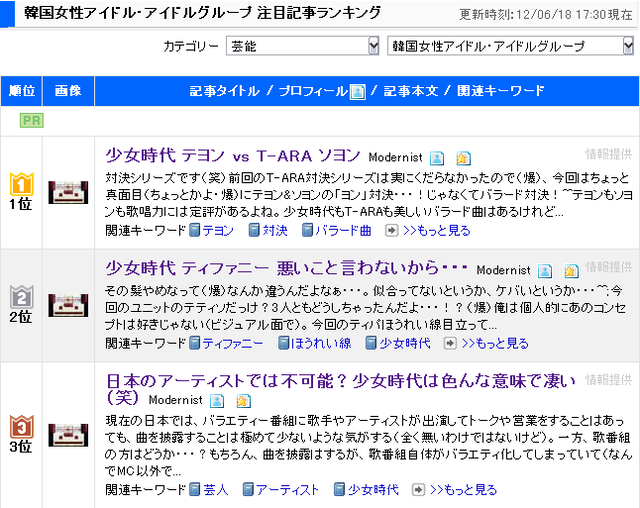Click keyword link 対決
This screenshot has width=640, height=508.
[x=275, y=231]
